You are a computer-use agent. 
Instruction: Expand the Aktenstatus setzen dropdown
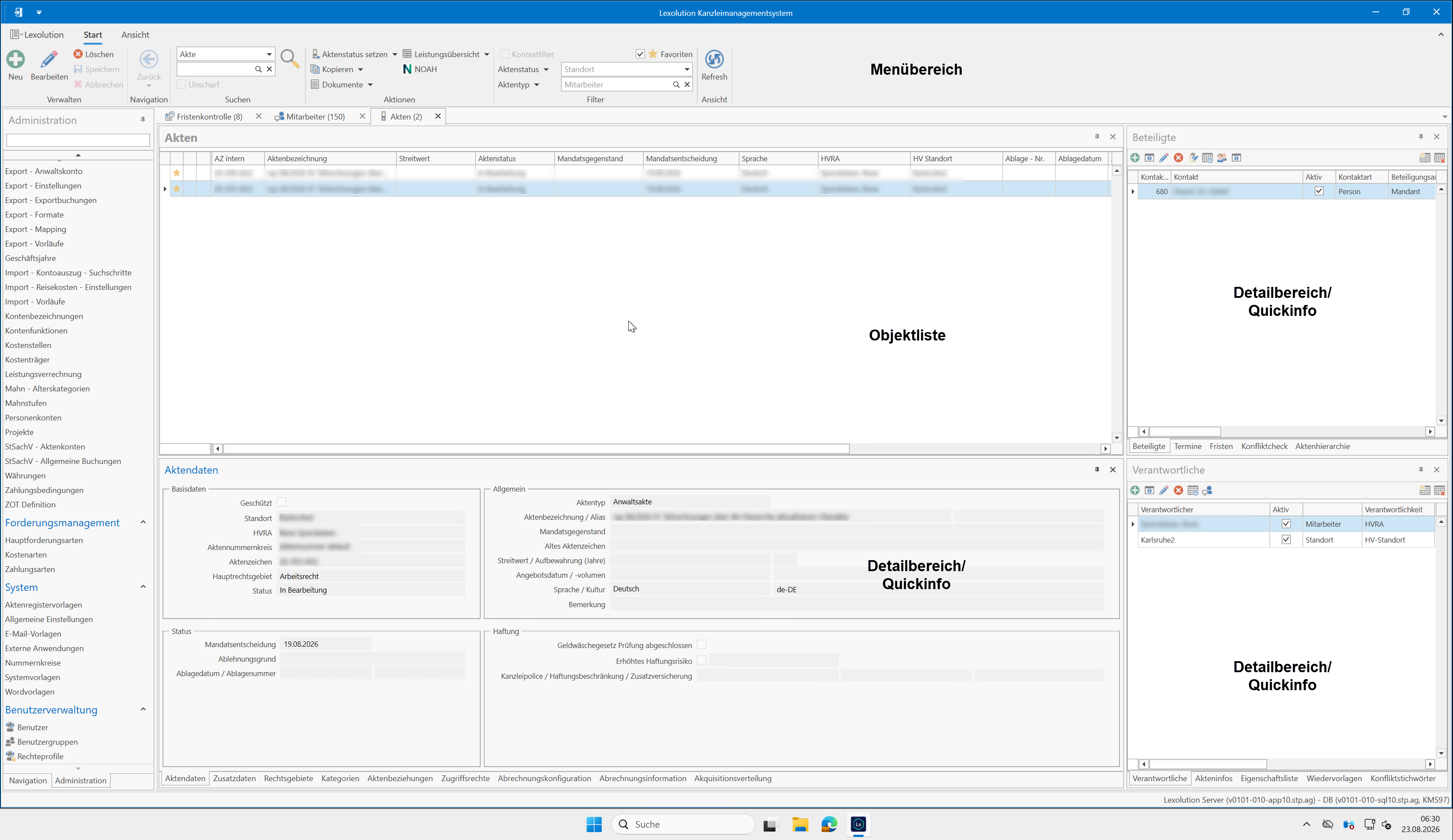pos(395,54)
